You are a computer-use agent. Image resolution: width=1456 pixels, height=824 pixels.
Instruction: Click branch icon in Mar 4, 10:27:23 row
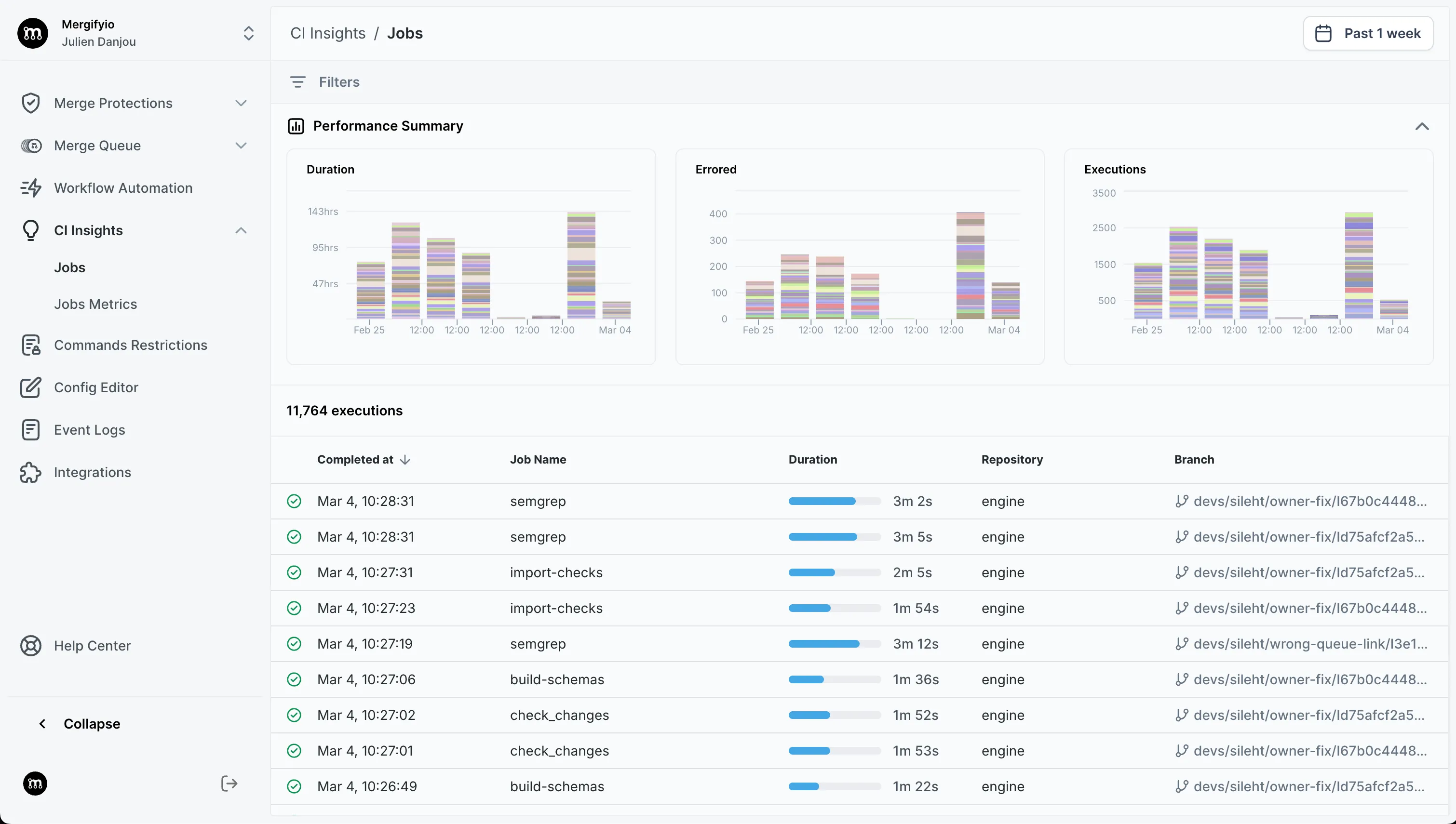pos(1182,609)
